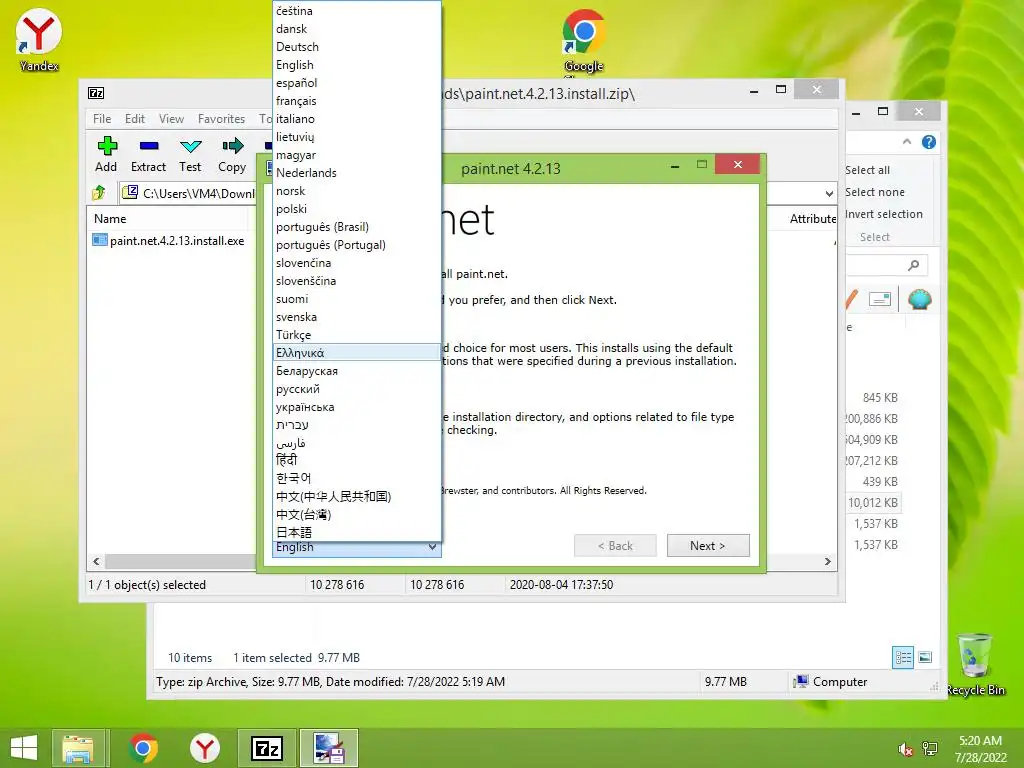Click Select none in Explorer ribbon
1024x768 pixels.
(874, 192)
